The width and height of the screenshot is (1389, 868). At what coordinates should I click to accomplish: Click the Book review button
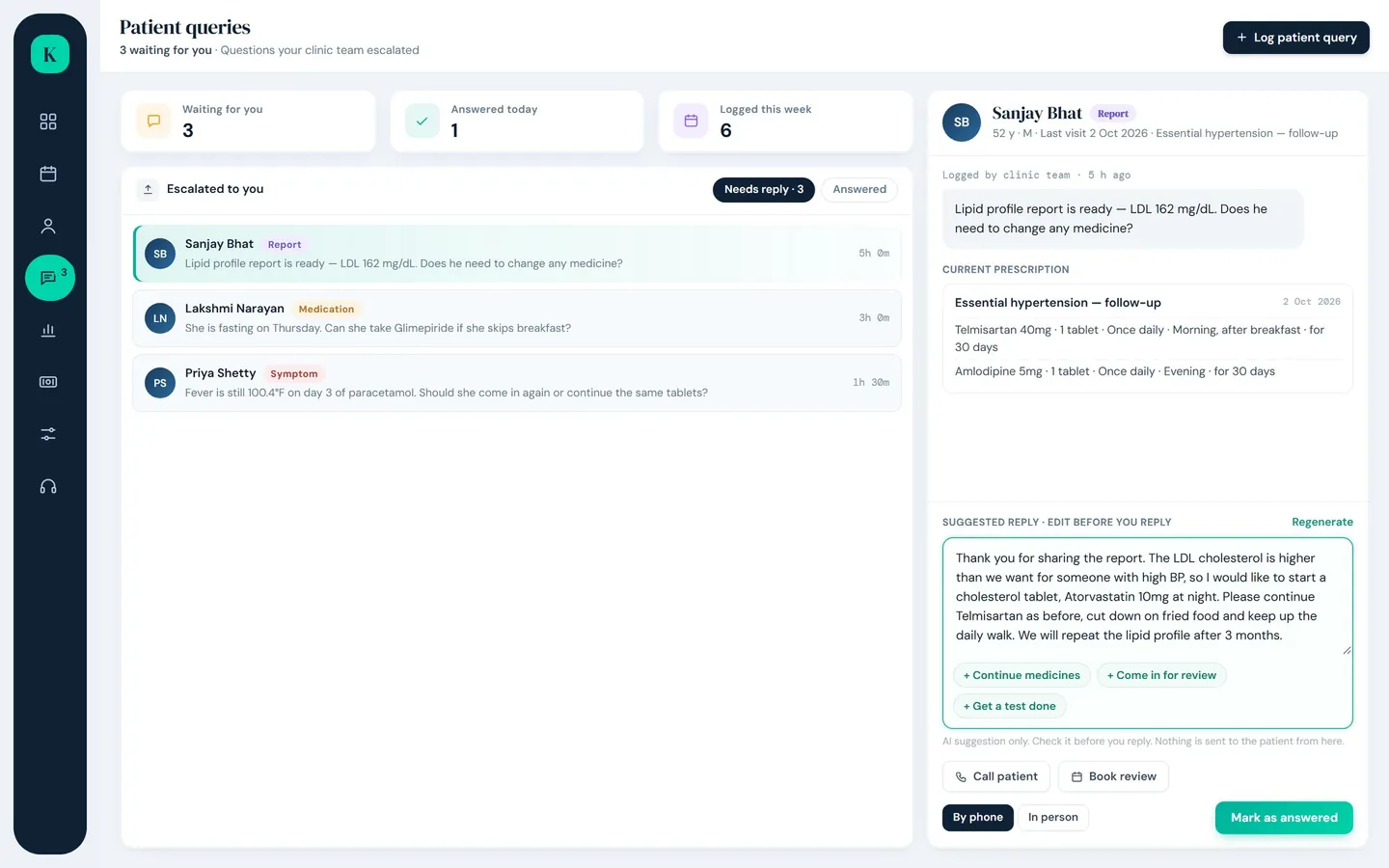(x=1113, y=776)
